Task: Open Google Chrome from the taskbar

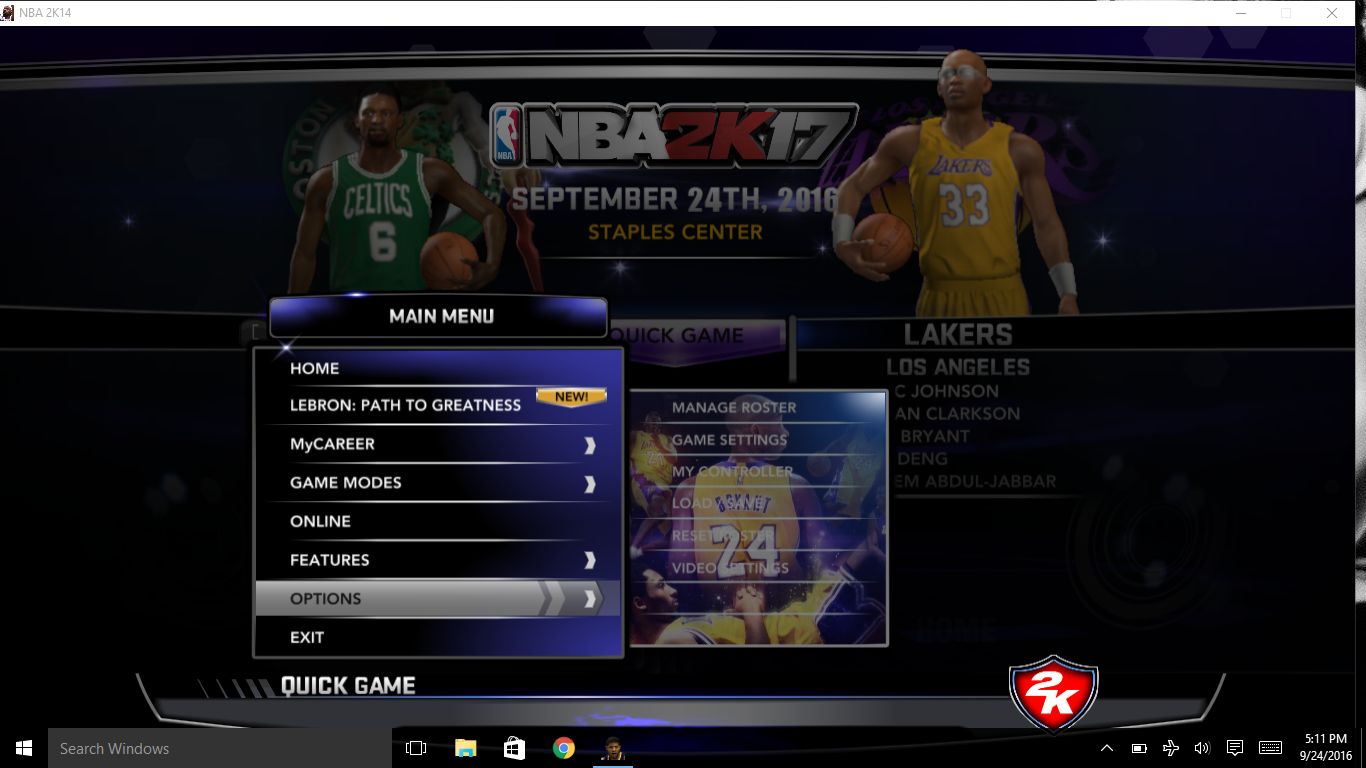Action: (564, 748)
